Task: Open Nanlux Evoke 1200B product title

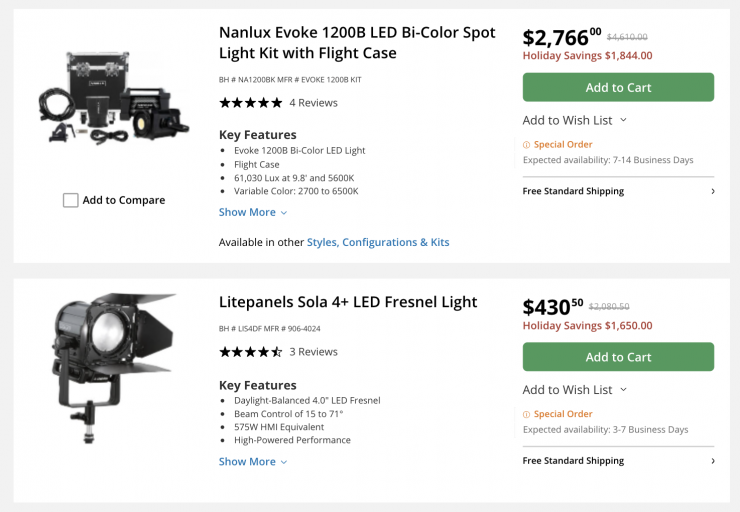Action: [357, 42]
